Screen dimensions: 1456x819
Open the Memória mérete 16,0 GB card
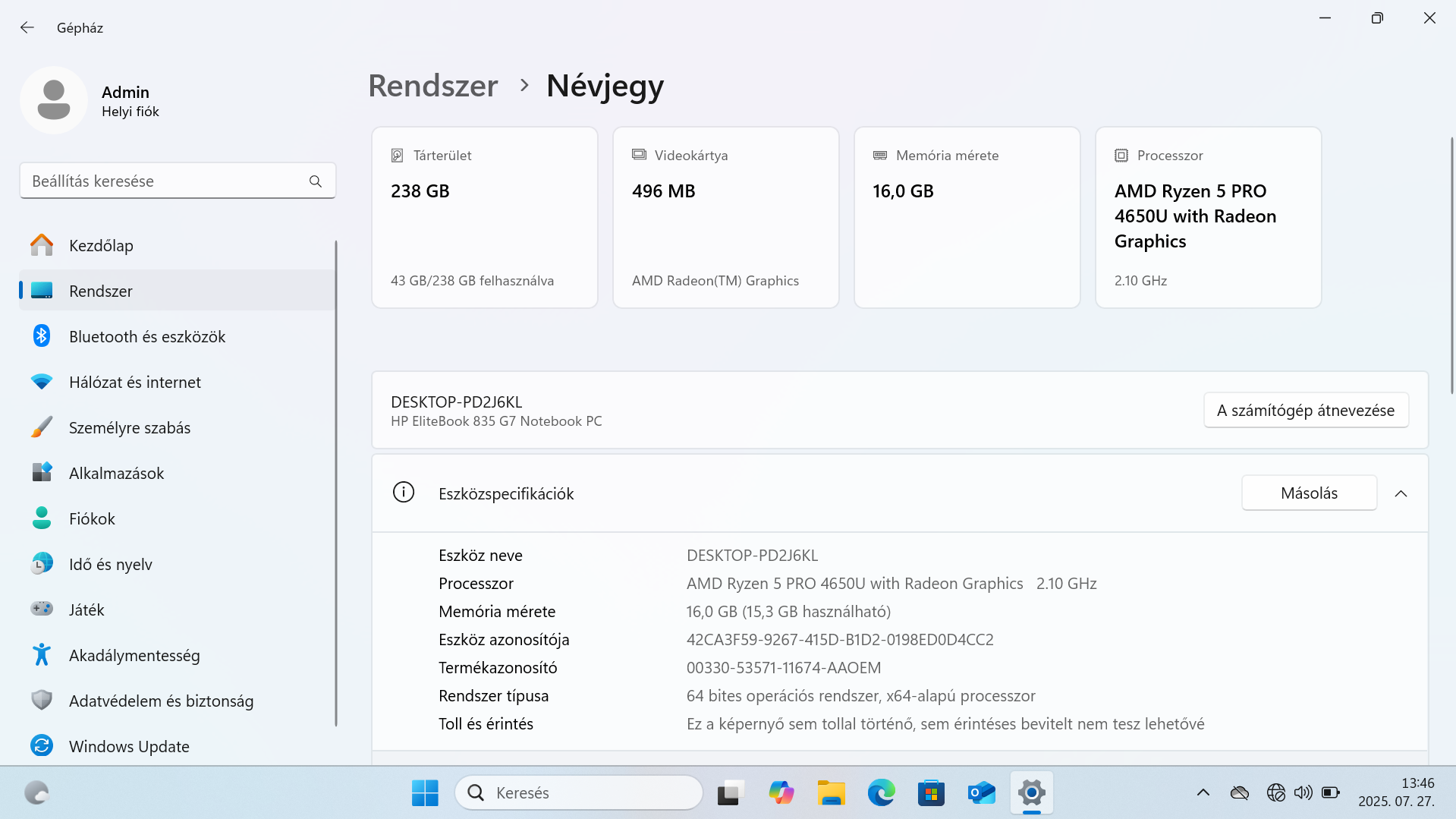tap(967, 218)
